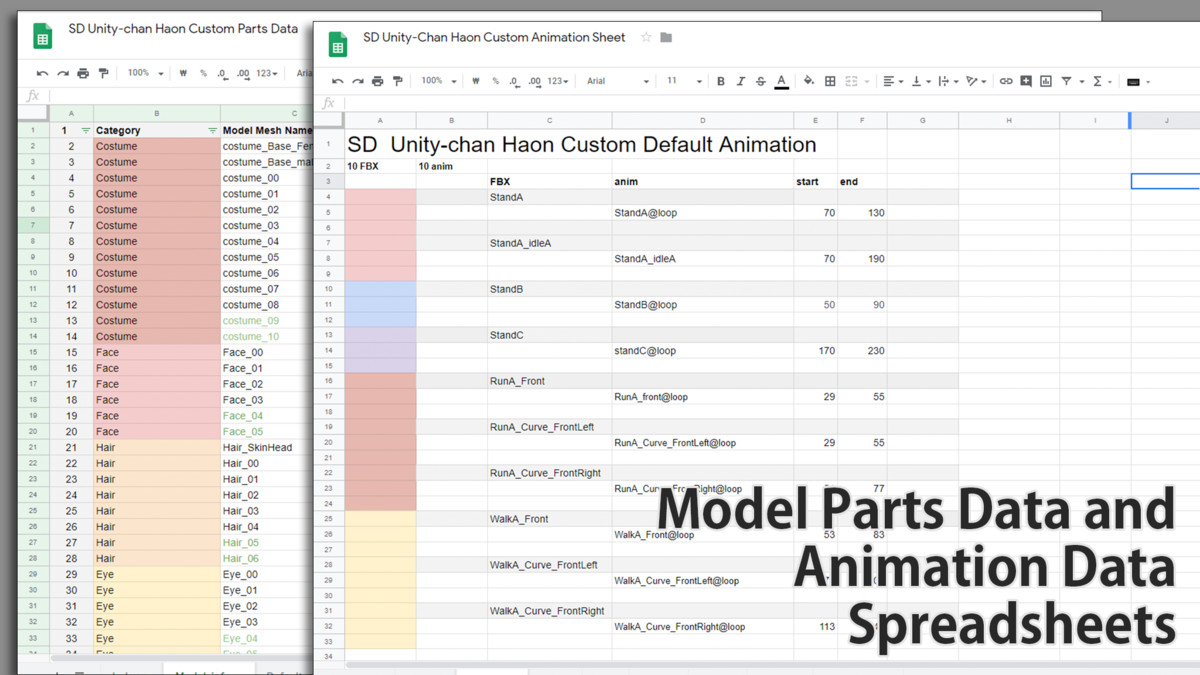Toggle the filter on Category column header
The image size is (1200, 675).
212,130
